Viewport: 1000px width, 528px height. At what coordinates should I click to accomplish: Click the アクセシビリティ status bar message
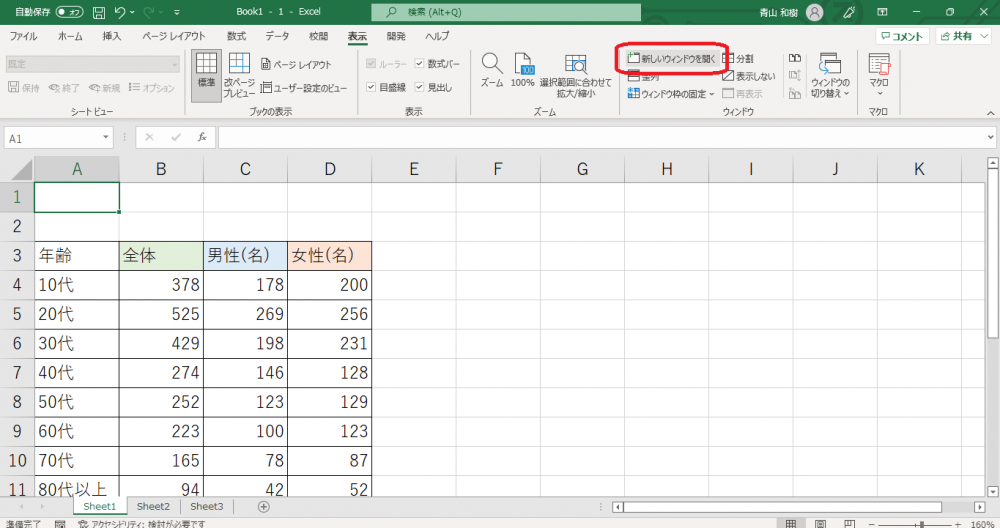(141, 524)
